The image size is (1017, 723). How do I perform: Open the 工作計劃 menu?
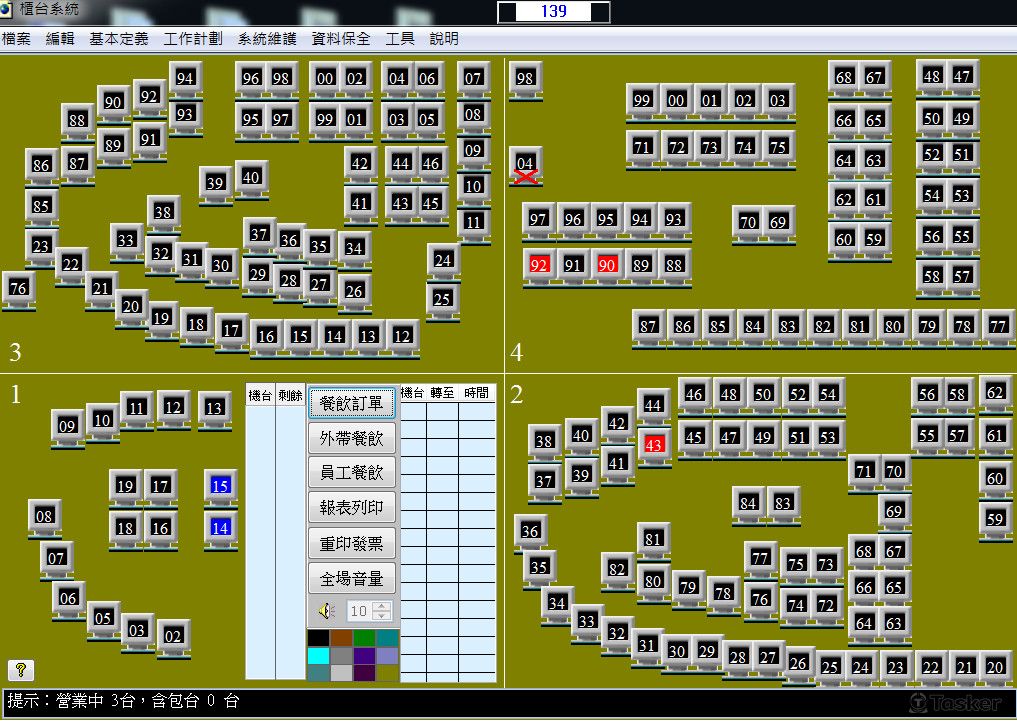[x=193, y=39]
